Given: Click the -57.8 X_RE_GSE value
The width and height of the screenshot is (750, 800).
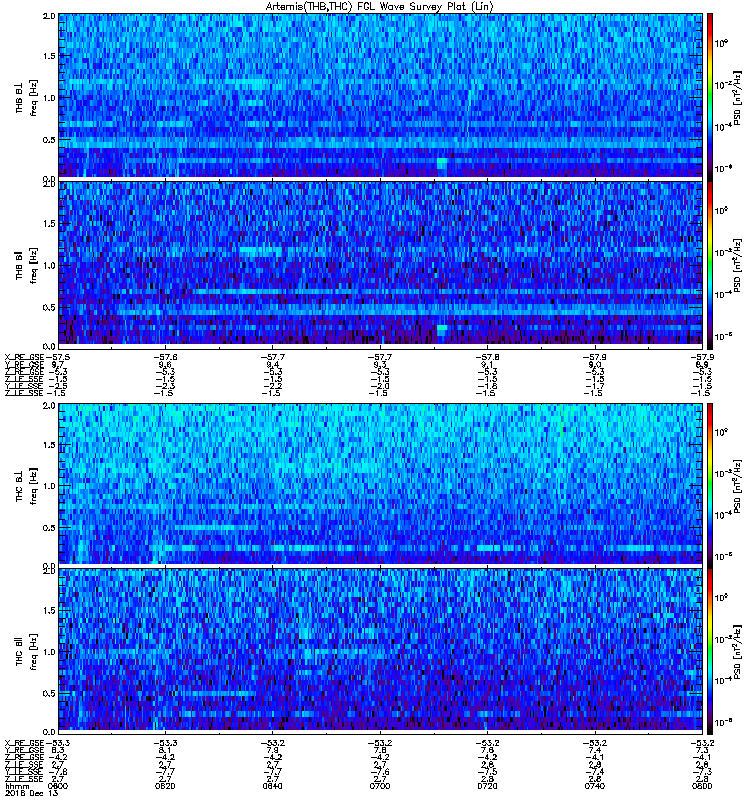Looking at the screenshot, I should pyautogui.click(x=487, y=357).
